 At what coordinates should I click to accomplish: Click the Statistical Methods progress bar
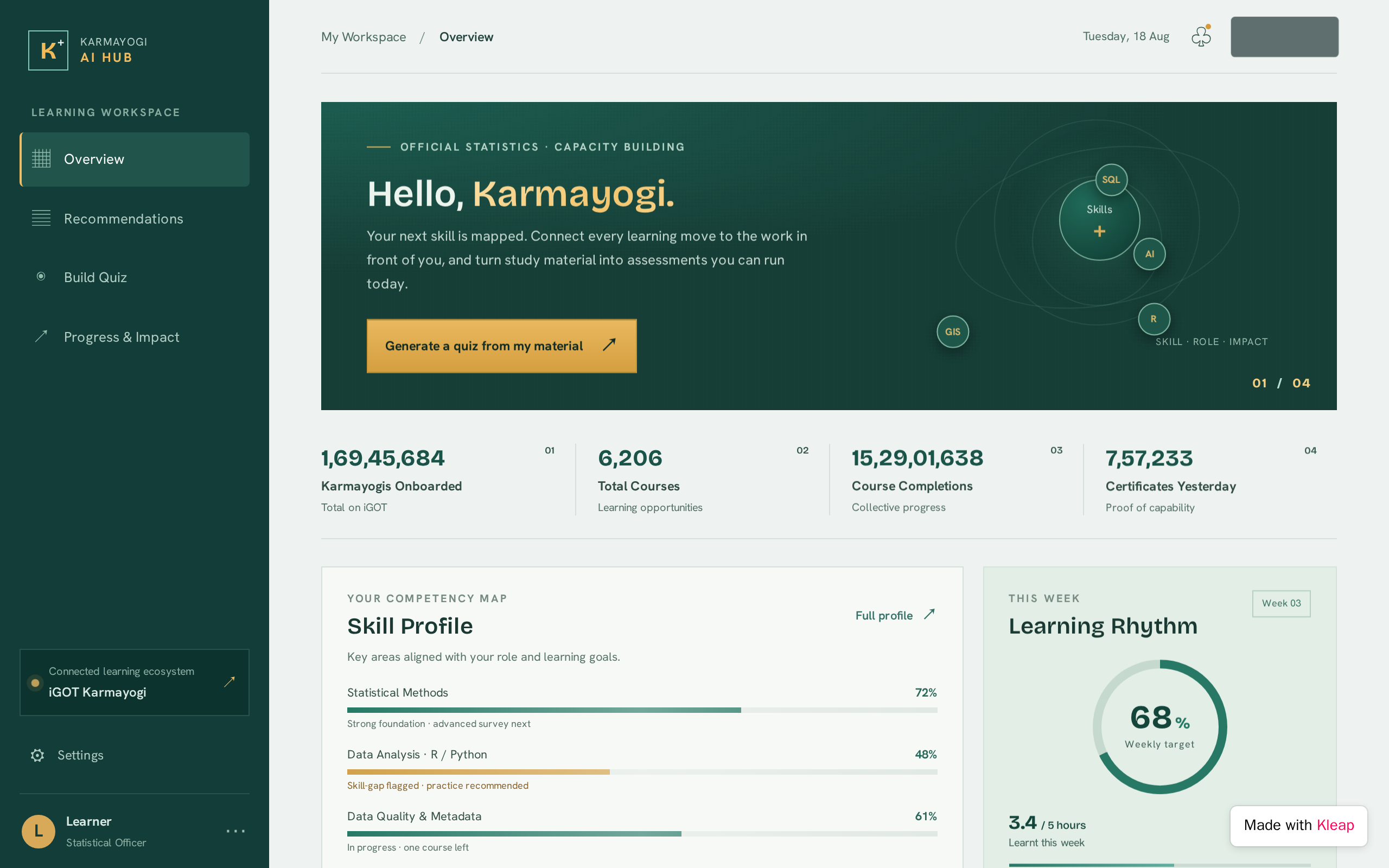(x=642, y=710)
